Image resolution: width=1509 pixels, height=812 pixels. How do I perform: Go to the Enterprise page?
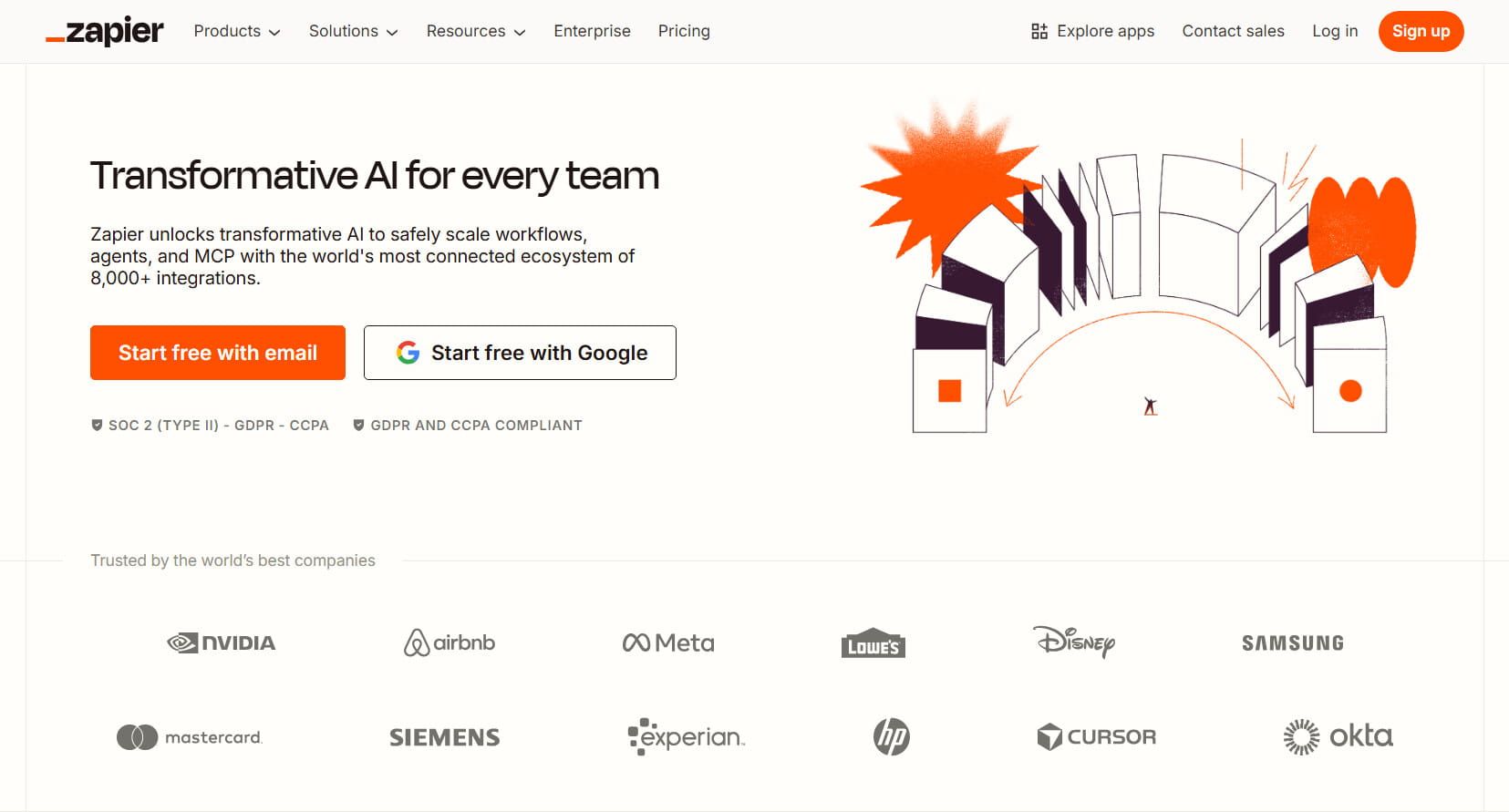[592, 31]
